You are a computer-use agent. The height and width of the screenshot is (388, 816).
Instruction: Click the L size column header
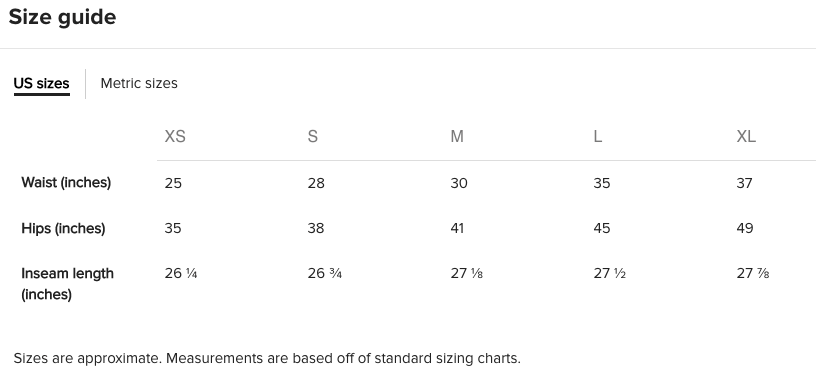click(597, 136)
